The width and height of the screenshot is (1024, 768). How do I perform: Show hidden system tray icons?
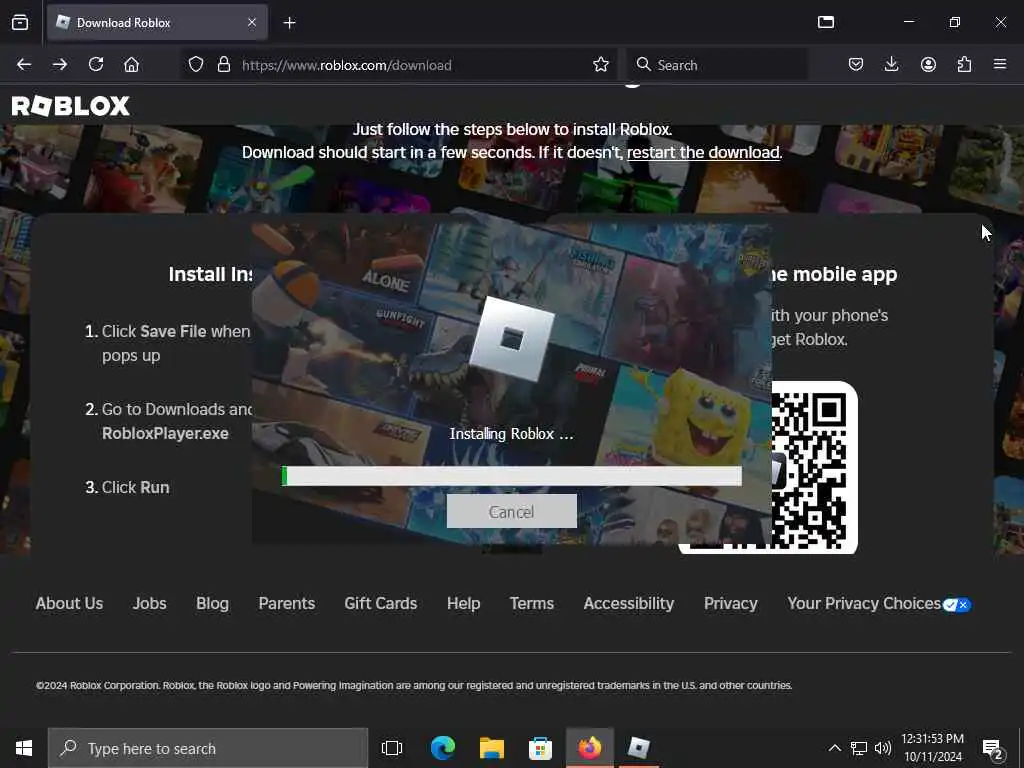[835, 748]
